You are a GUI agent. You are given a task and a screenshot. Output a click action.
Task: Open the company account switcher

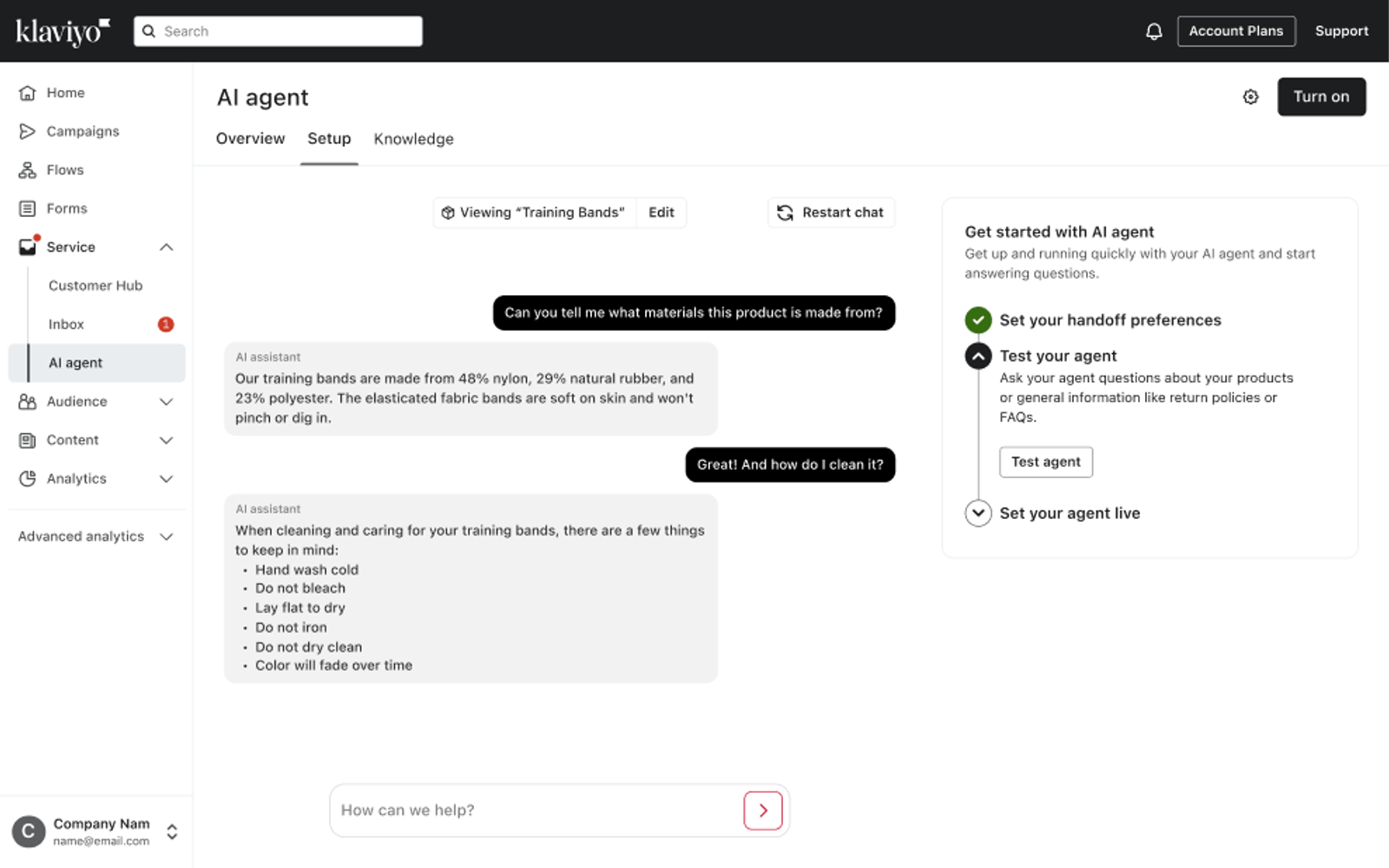[172, 832]
